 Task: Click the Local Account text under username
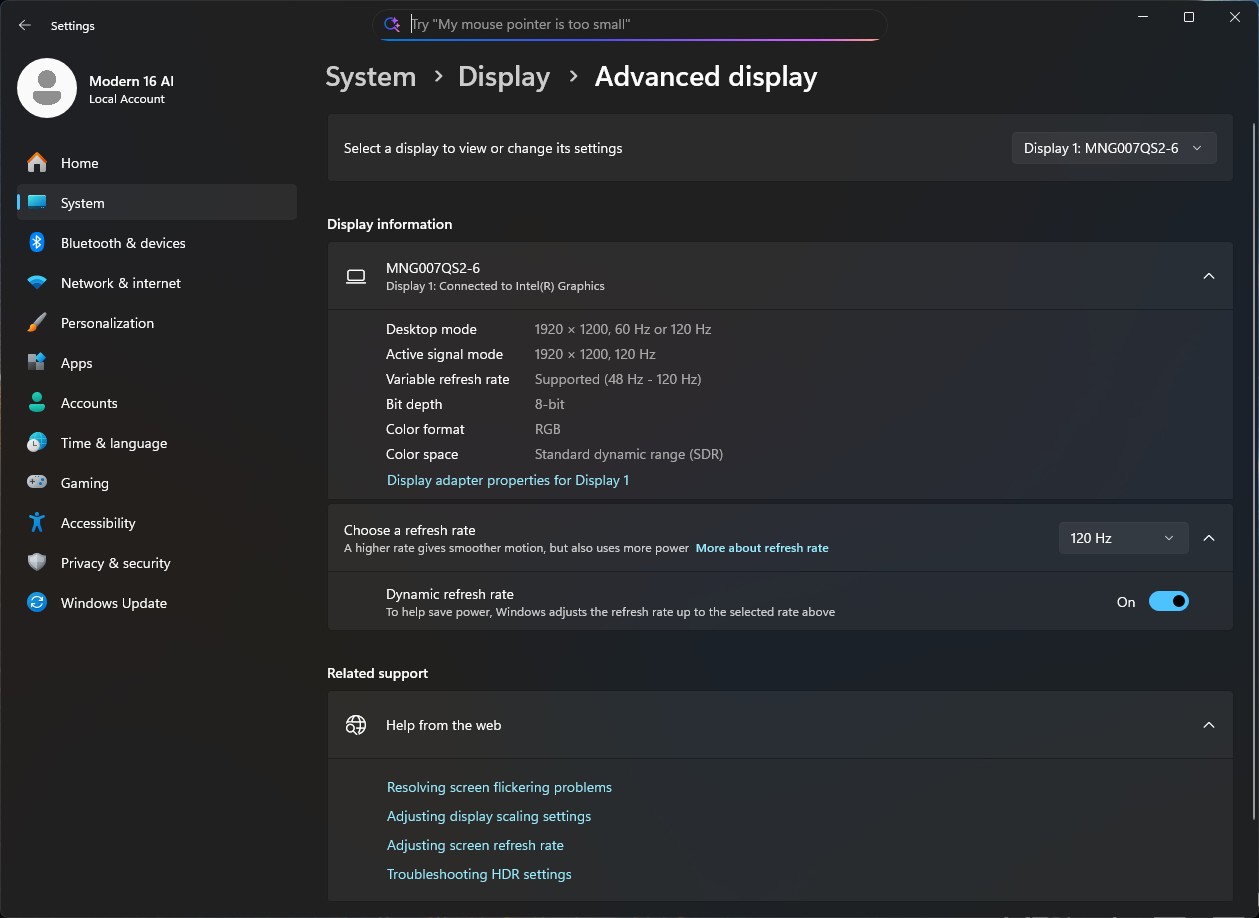pos(127,99)
